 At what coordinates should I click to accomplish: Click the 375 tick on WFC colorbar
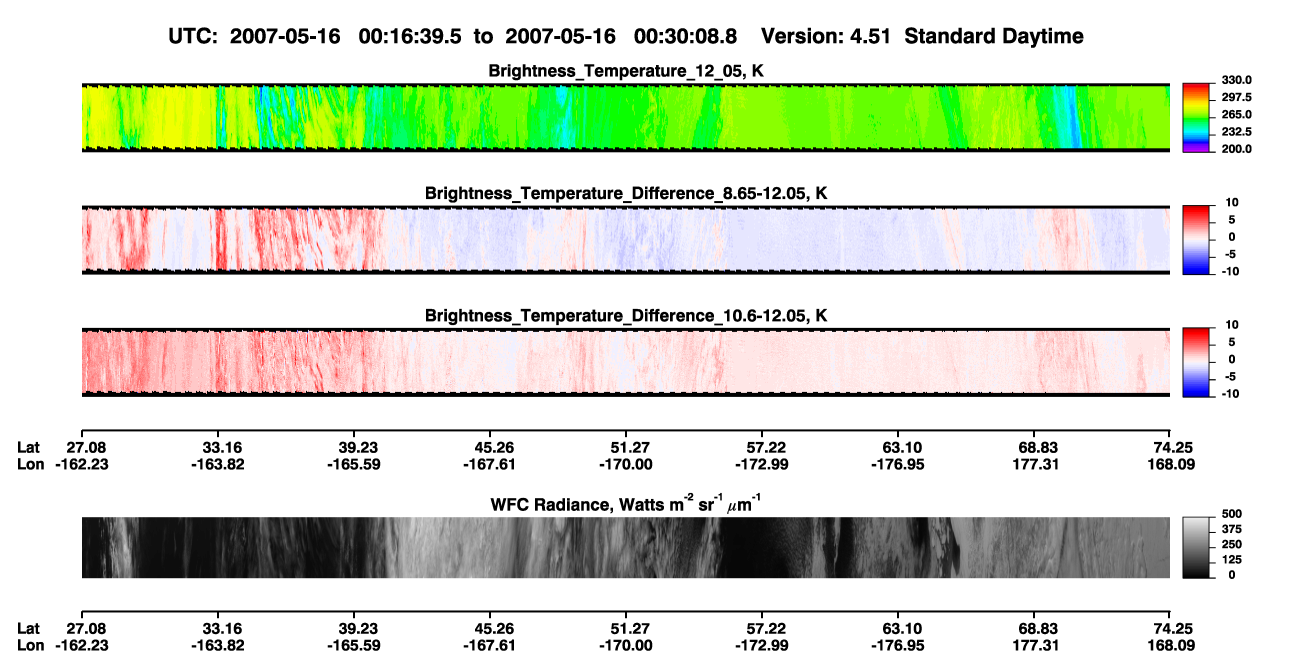(x=1232, y=528)
